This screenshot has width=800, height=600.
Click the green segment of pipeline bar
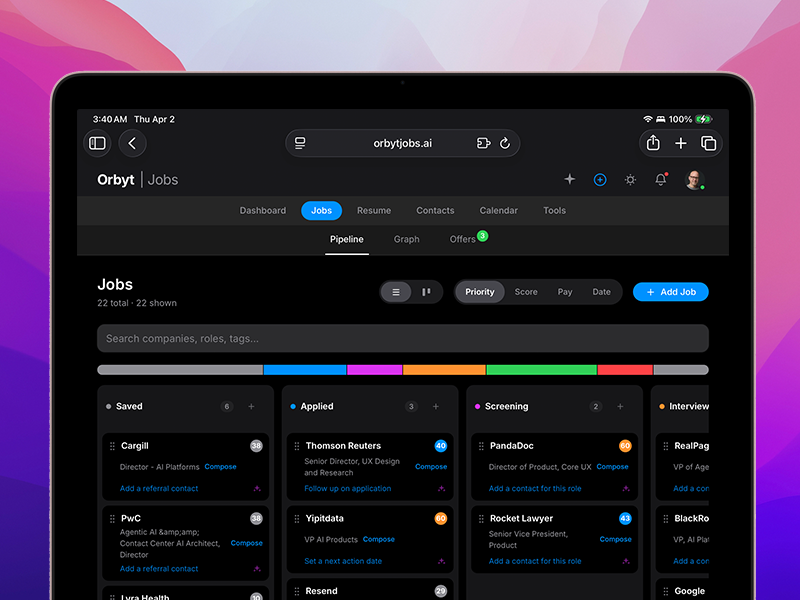(x=541, y=370)
